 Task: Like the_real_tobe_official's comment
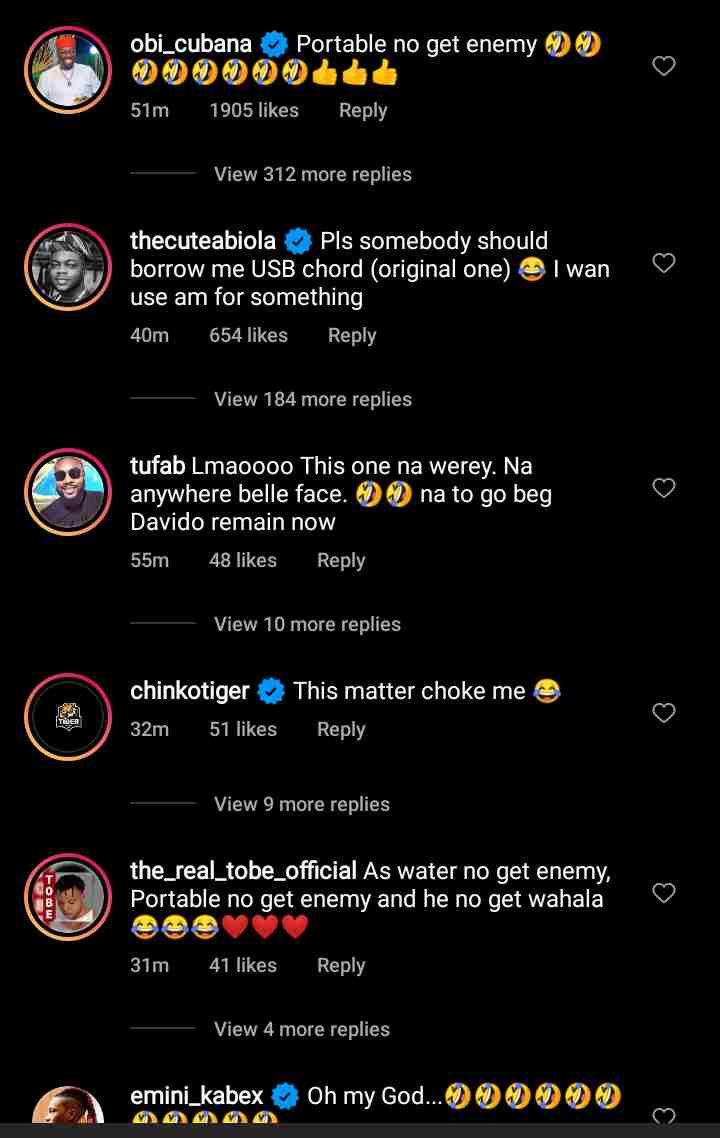pos(664,893)
